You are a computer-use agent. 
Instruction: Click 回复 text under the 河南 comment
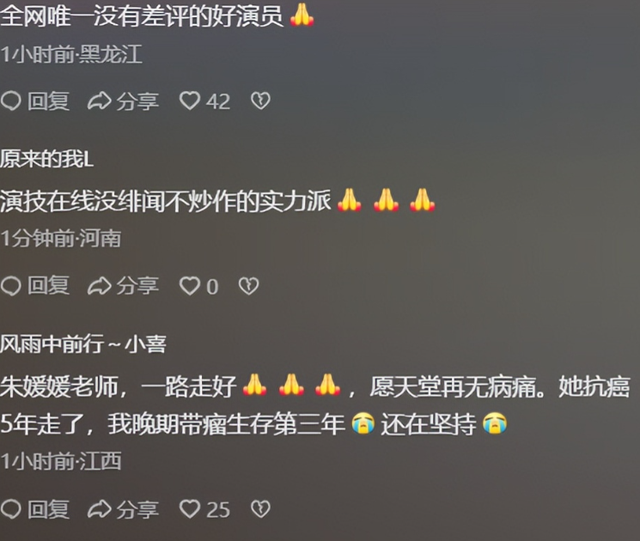point(48,285)
